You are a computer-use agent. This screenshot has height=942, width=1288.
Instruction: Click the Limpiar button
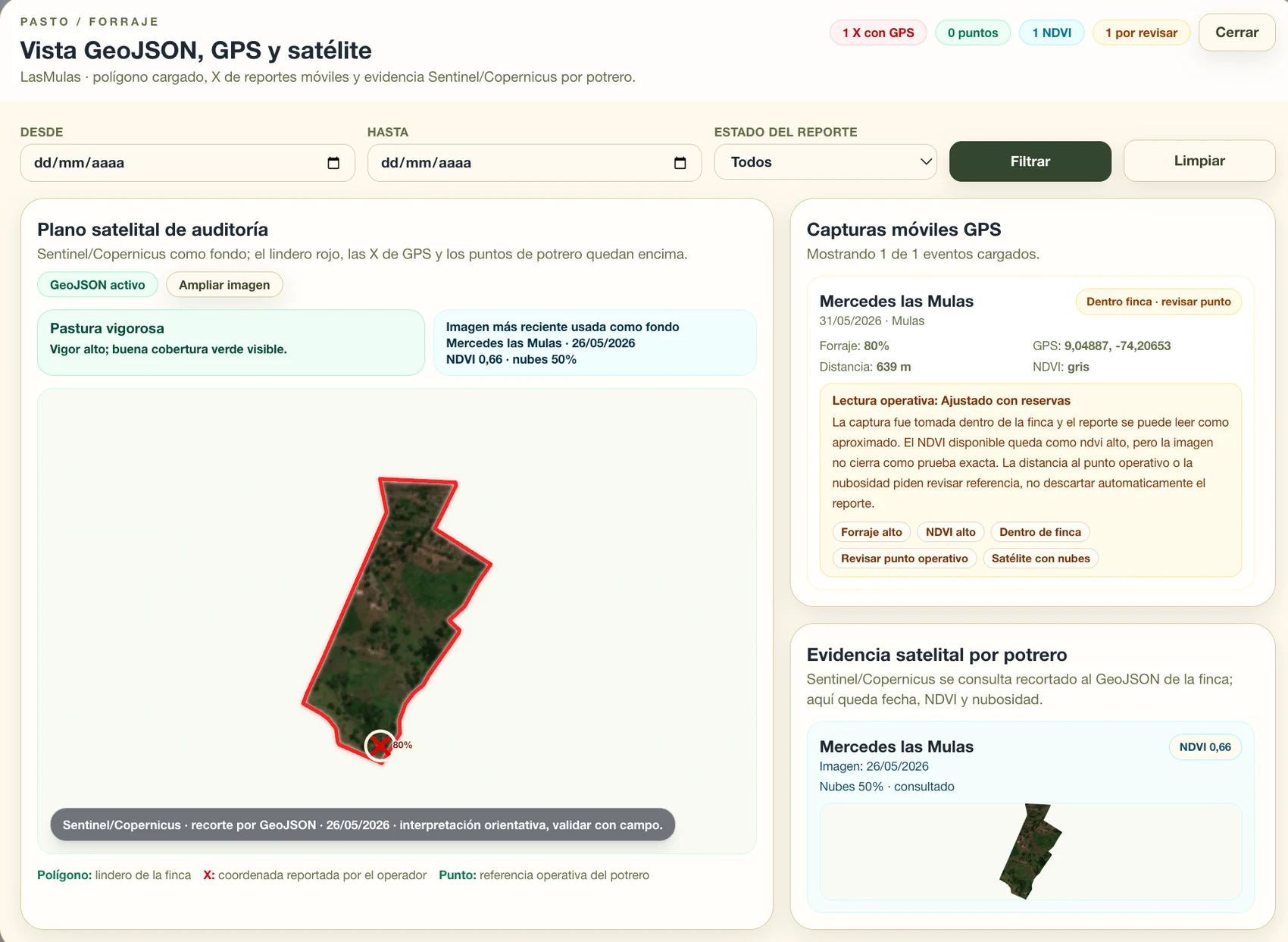[1199, 161]
